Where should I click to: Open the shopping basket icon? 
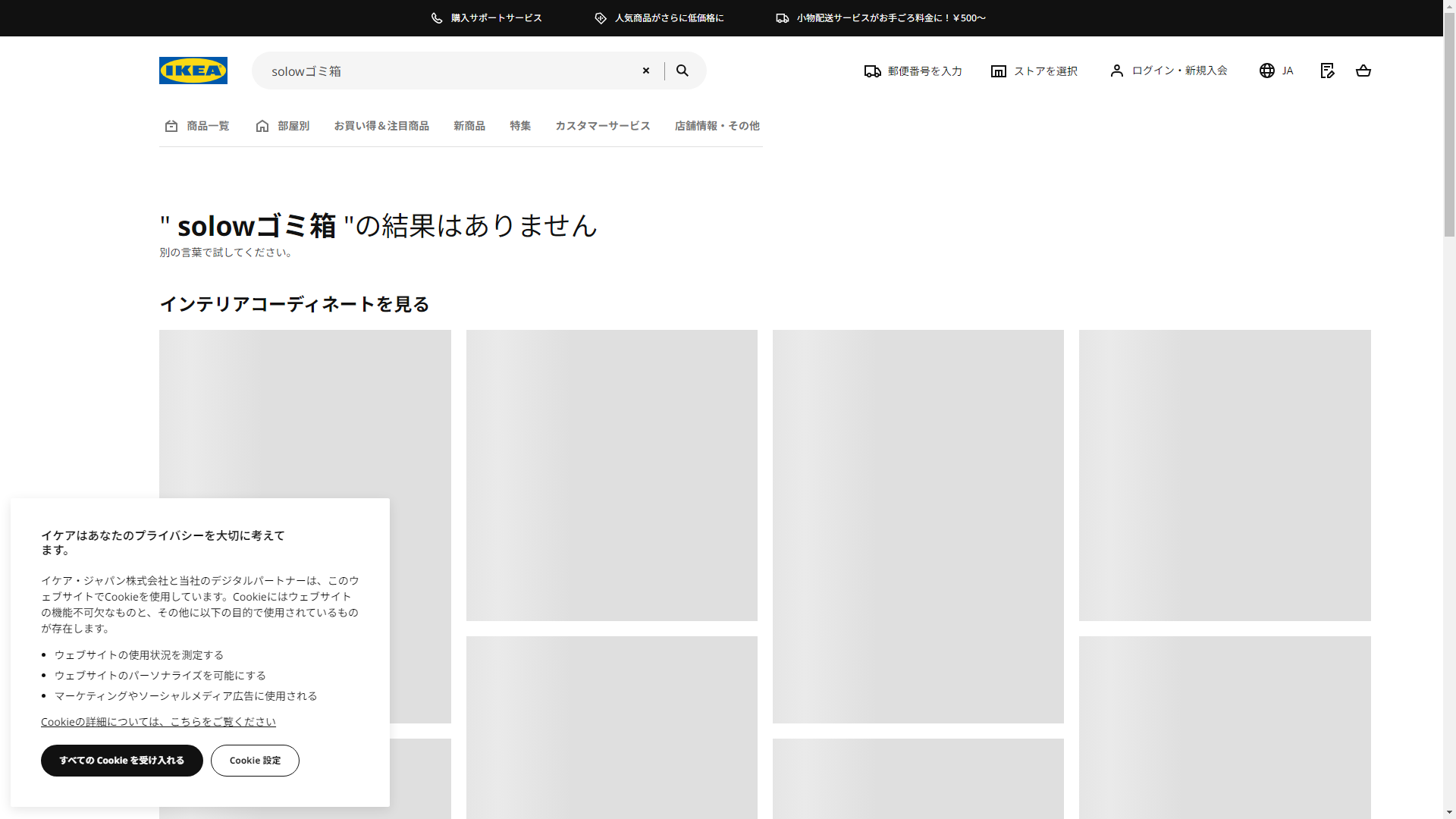click(x=1363, y=71)
